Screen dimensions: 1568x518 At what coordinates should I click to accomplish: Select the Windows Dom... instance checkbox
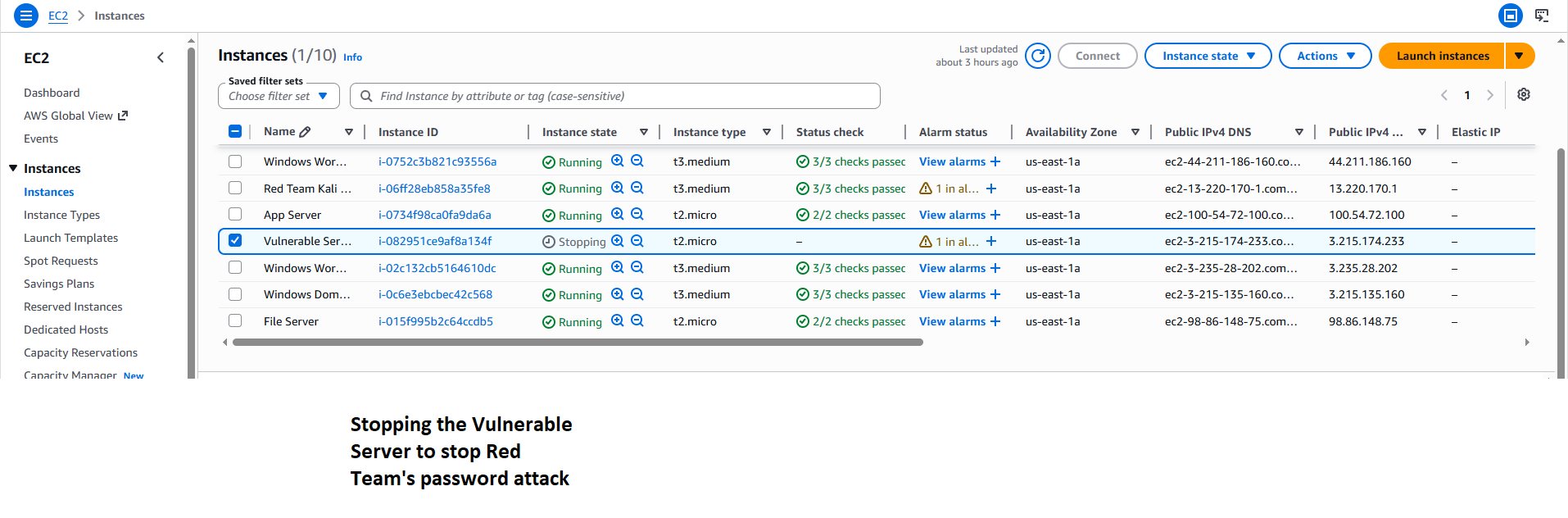(235, 293)
